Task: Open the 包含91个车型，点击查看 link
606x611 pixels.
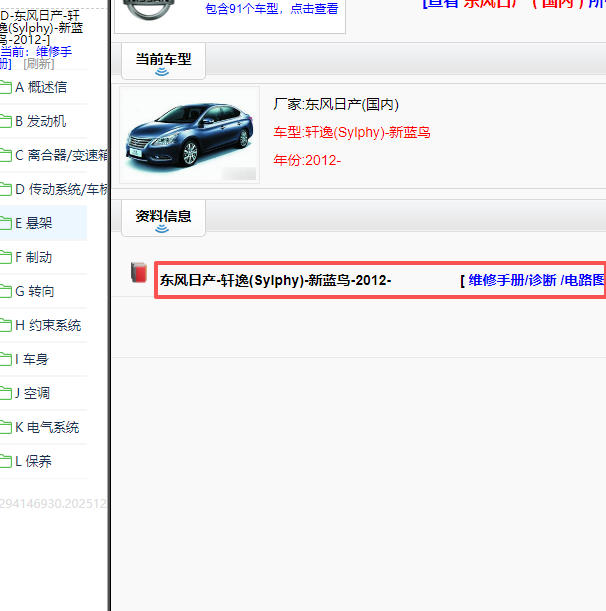Action: point(272,9)
